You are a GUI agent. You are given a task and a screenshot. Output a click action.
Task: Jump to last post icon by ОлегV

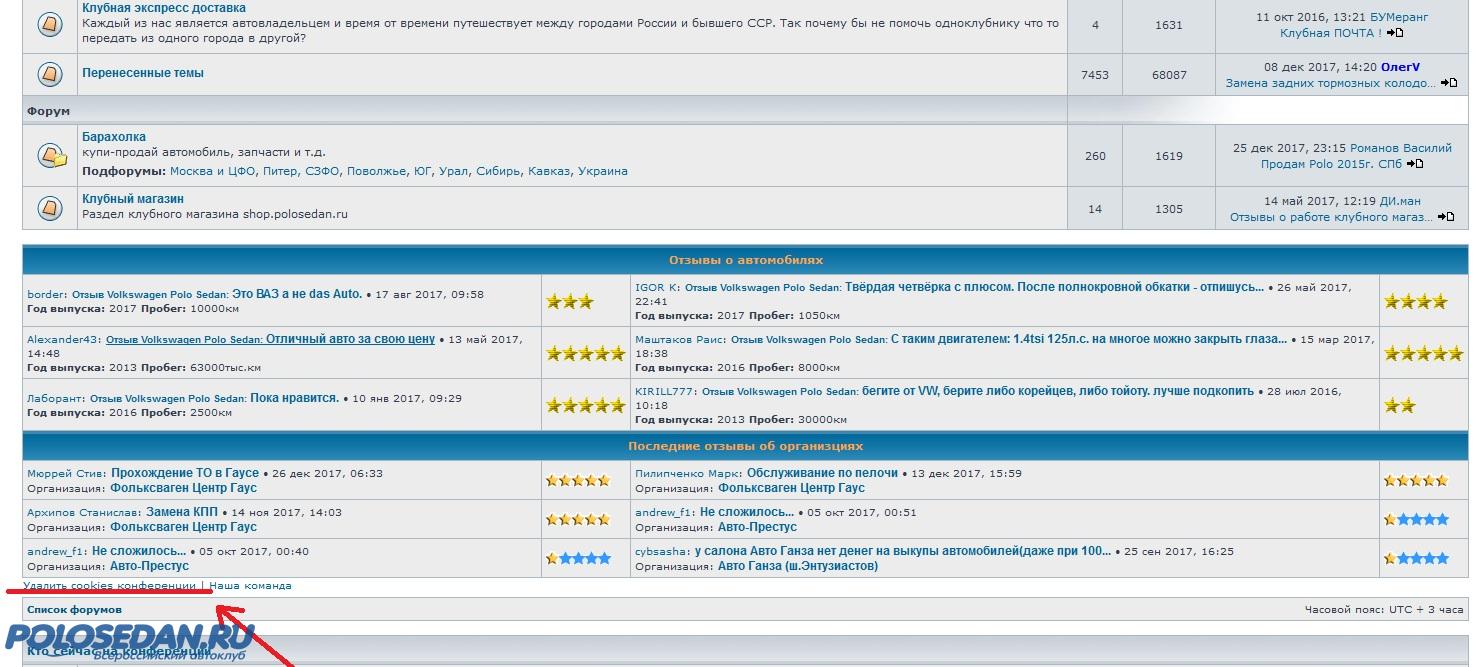[1448, 83]
